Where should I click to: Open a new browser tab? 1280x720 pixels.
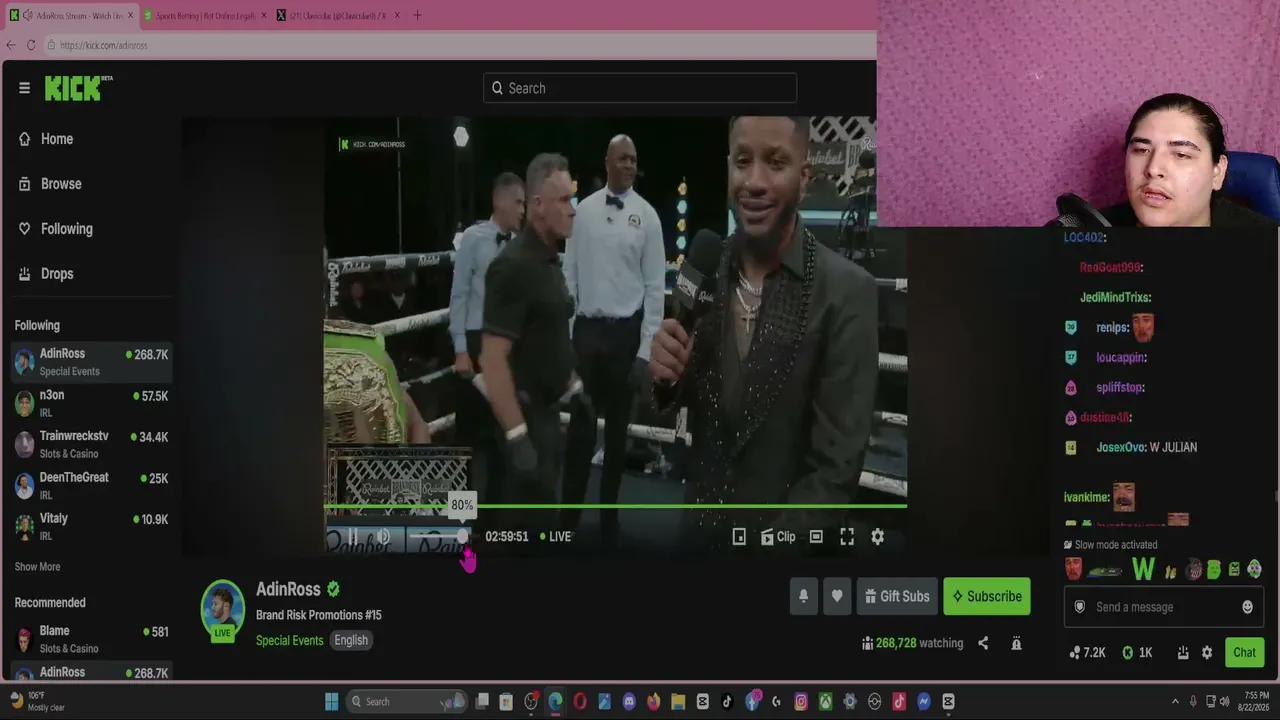tap(417, 15)
